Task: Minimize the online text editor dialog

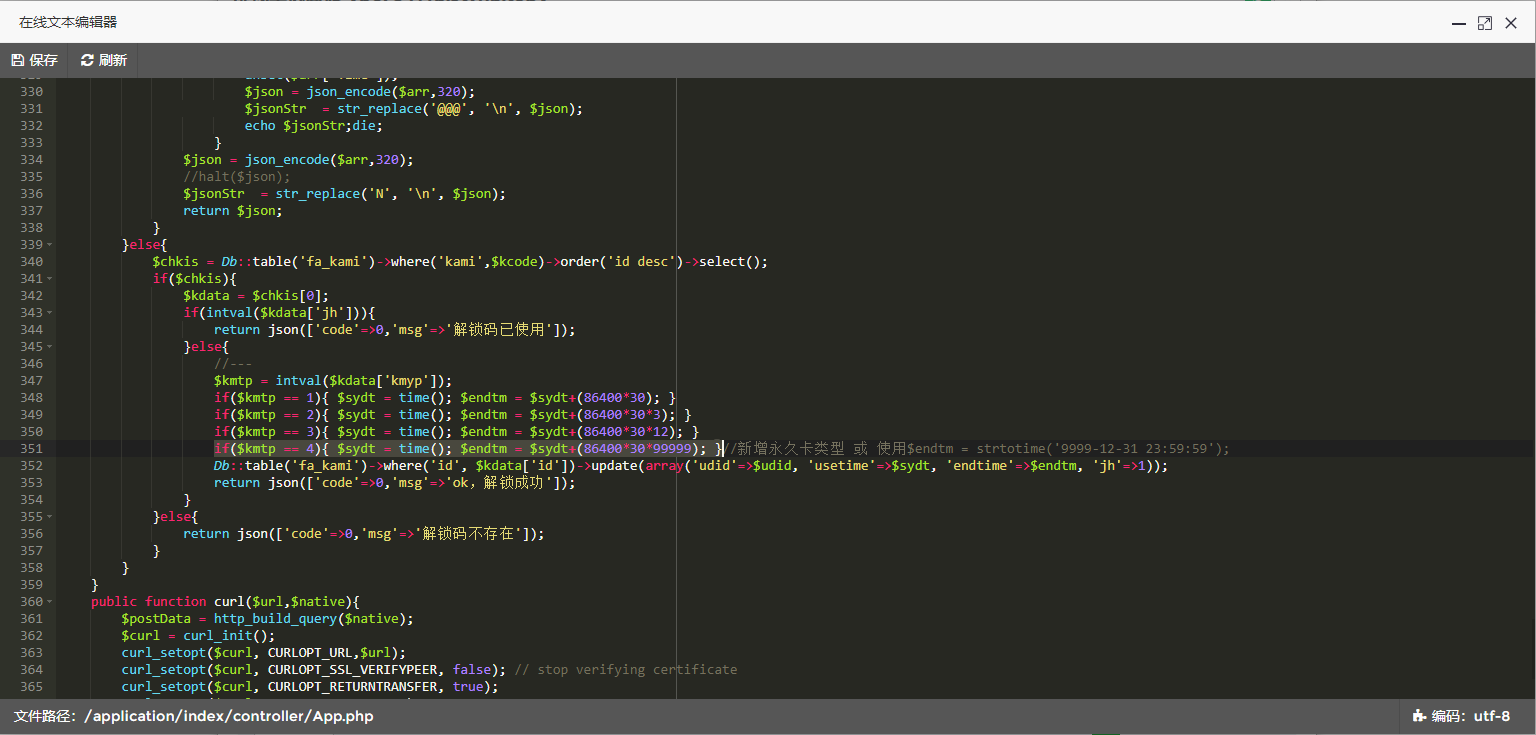Action: point(1458,22)
